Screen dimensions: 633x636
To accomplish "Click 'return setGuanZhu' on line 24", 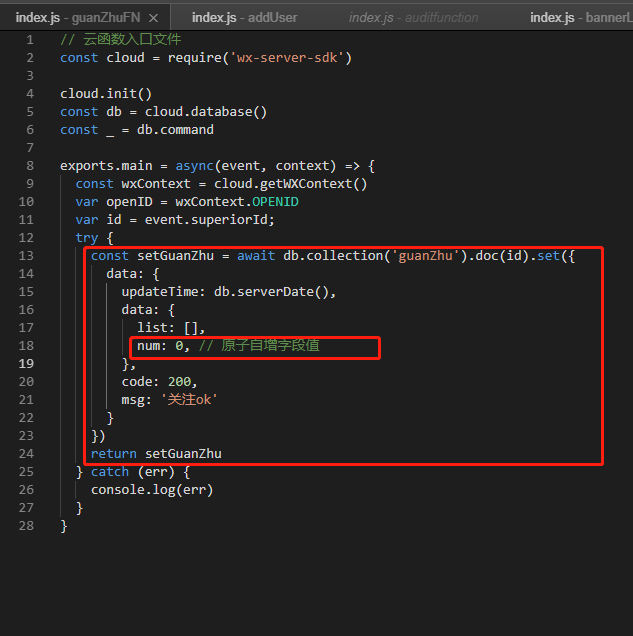I will [x=156, y=453].
